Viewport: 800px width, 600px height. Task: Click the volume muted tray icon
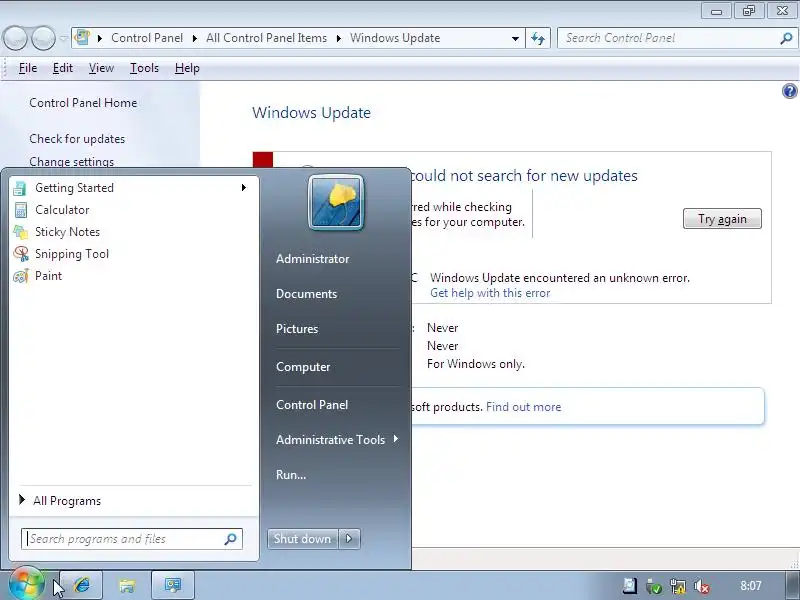click(702, 586)
